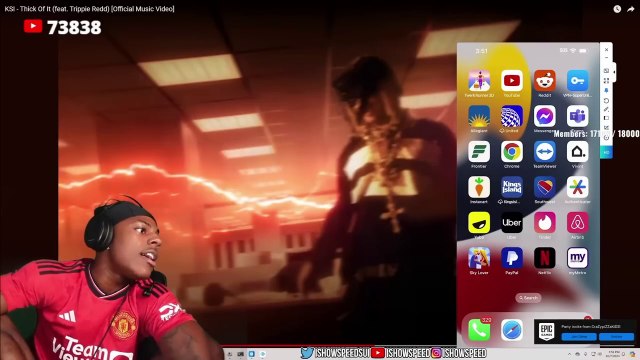The width and height of the screenshot is (640, 360).
Task: Click the share arrow on the YouTube video
Action: (630, 9)
